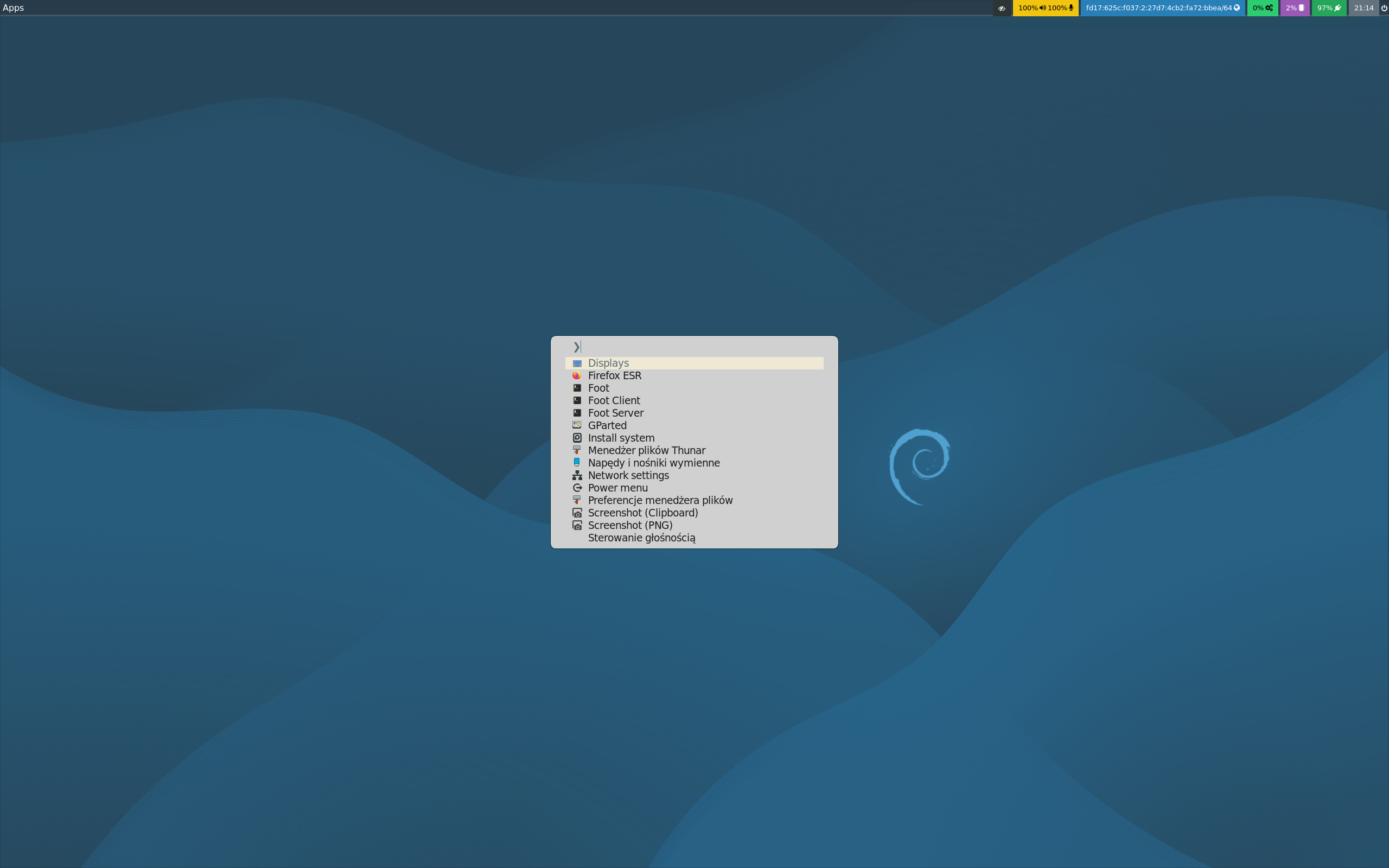The width and height of the screenshot is (1389, 868).
Task: Open the Napędy i nośniki wymienne entry text
Action: point(654,463)
